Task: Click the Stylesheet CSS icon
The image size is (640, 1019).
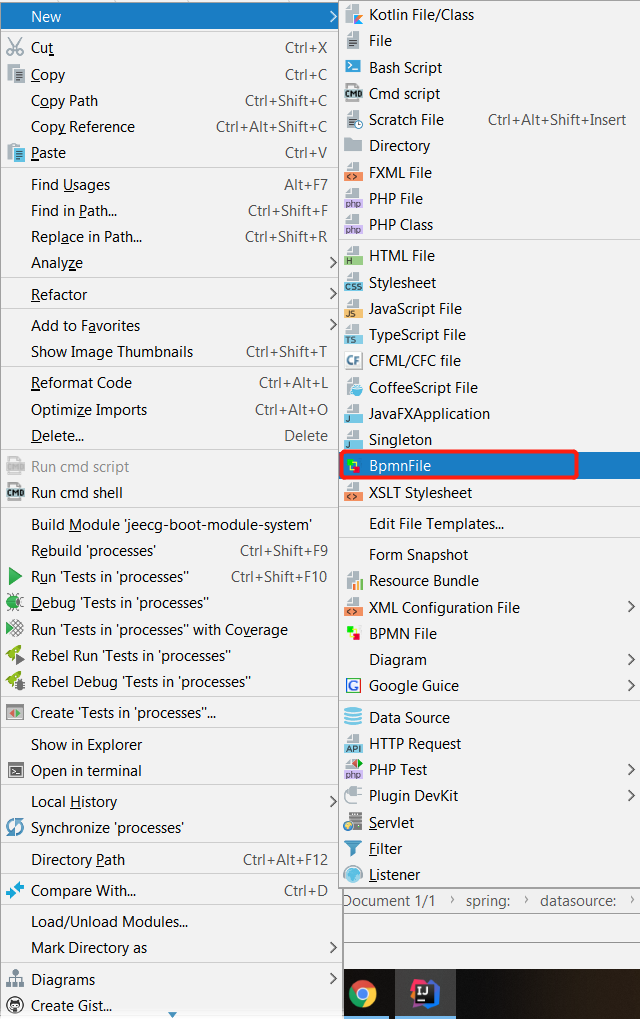Action: point(353,282)
